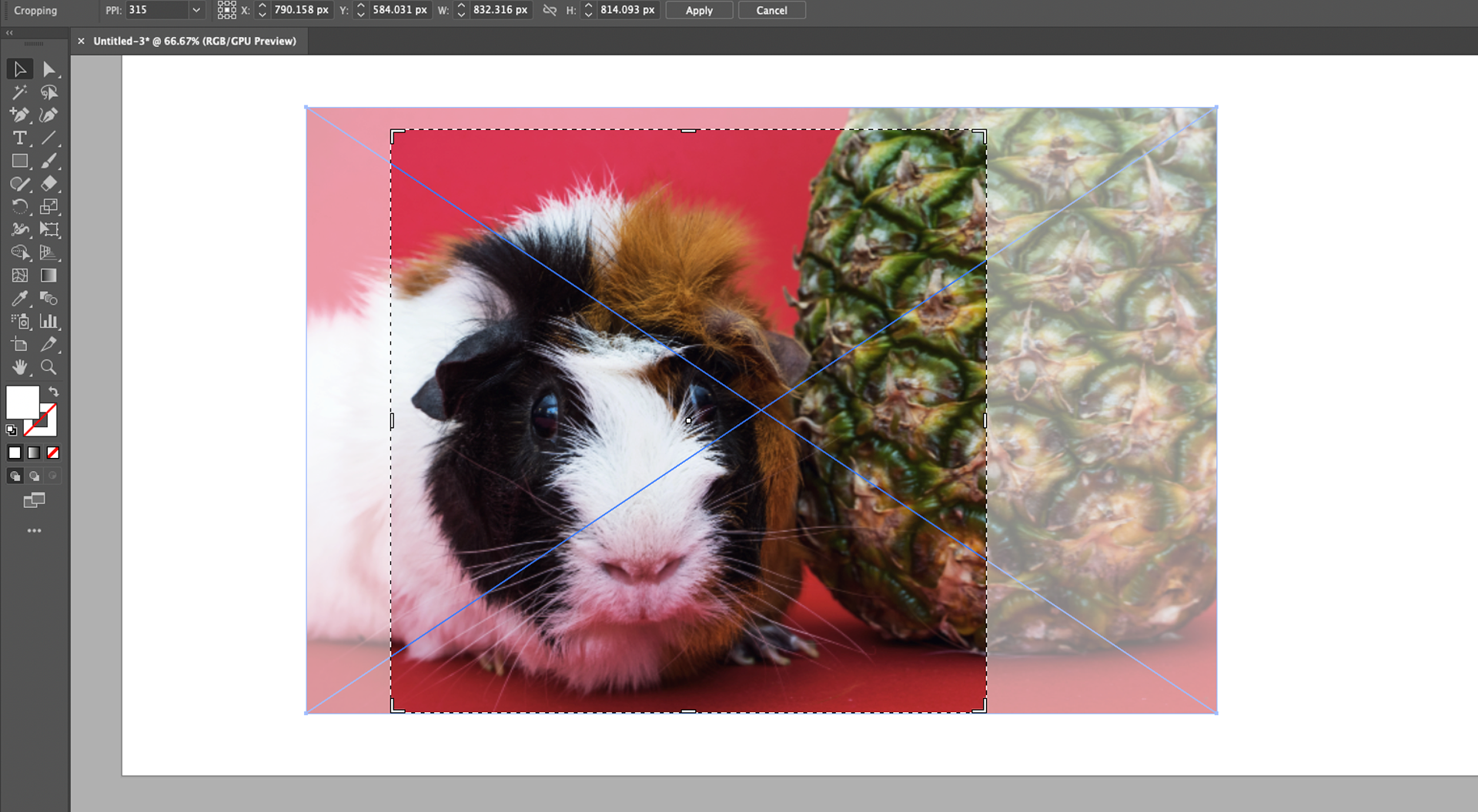This screenshot has height=812, width=1478.
Task: Collapse the toolbar with the double-arrow chevron
Action: [x=8, y=33]
